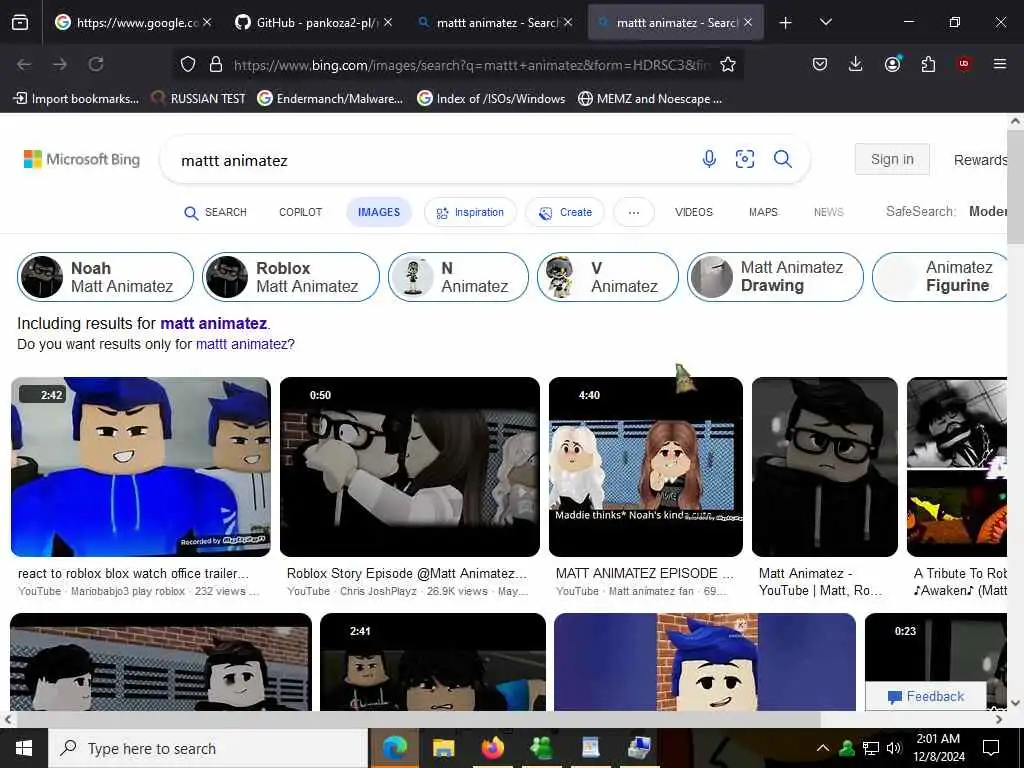Select Matt Animatez Drawing chip

click(775, 277)
